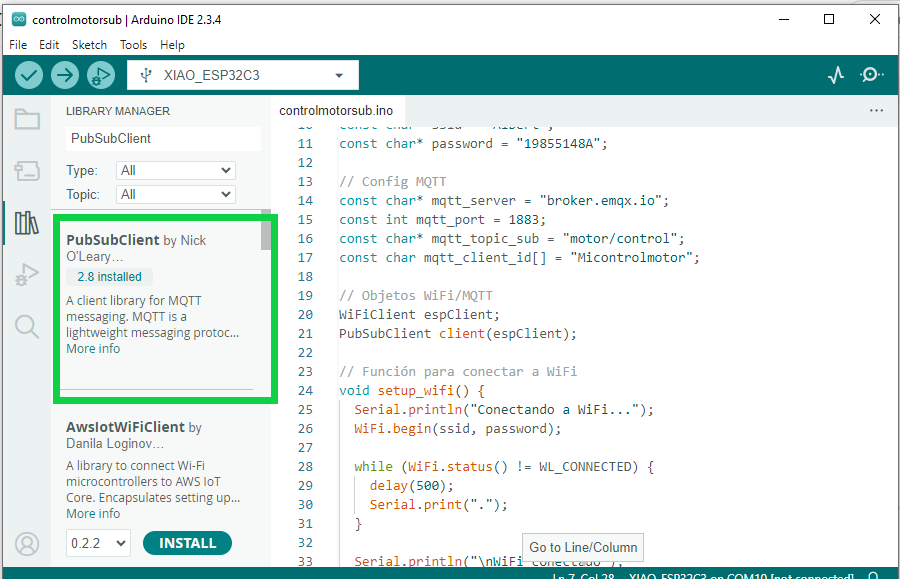Open the account profile icon
Viewport: 900px width, 579px height.
(27, 544)
